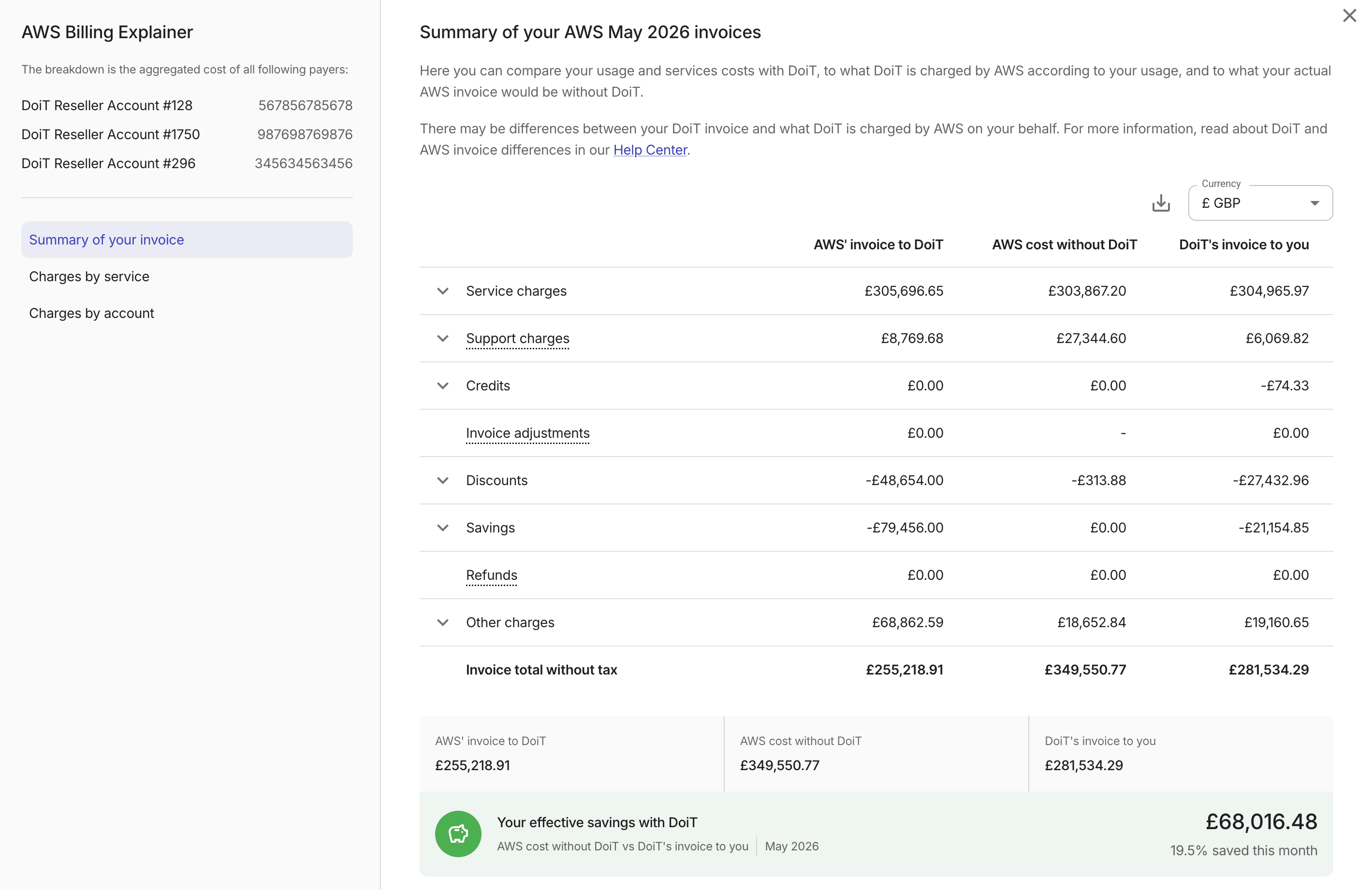Click the 19.5% saved this month text
1372x890 pixels.
[x=1243, y=851]
